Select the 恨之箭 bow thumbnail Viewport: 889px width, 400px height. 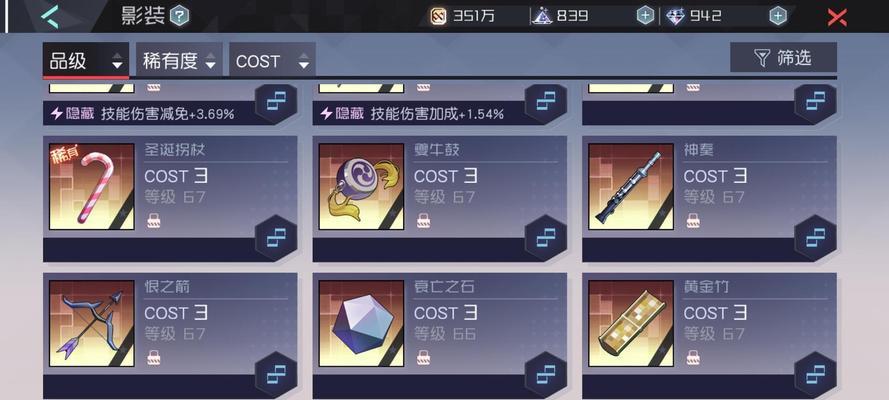tap(92, 323)
